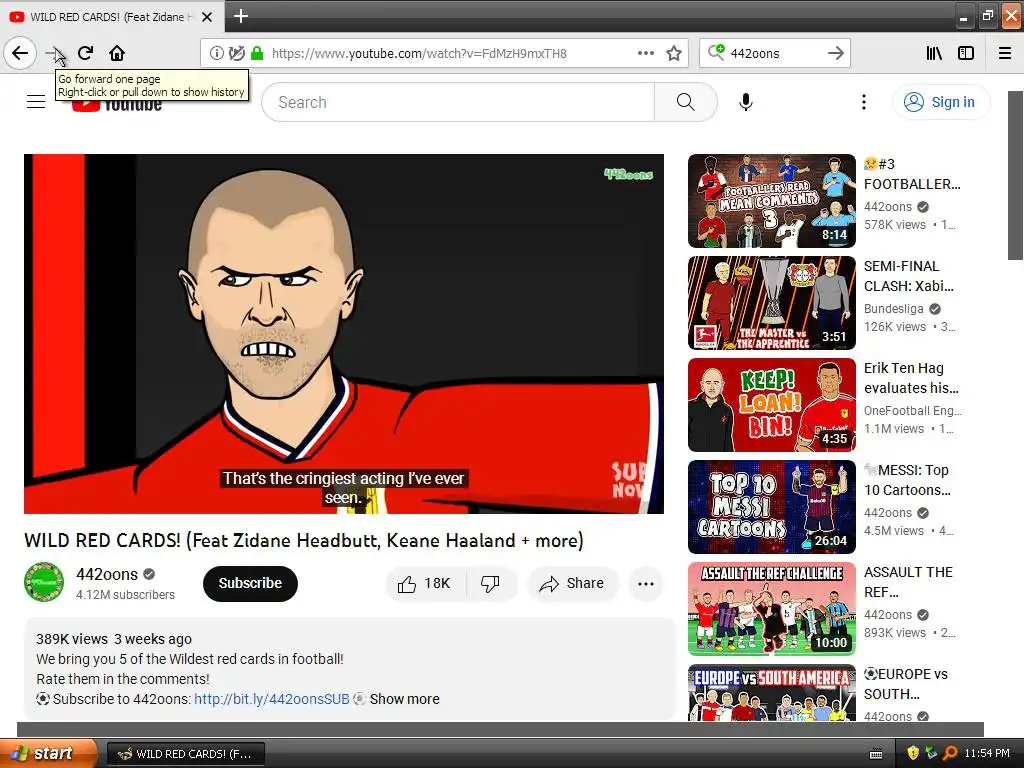Click the 11:54 PM system clock

tap(987, 753)
